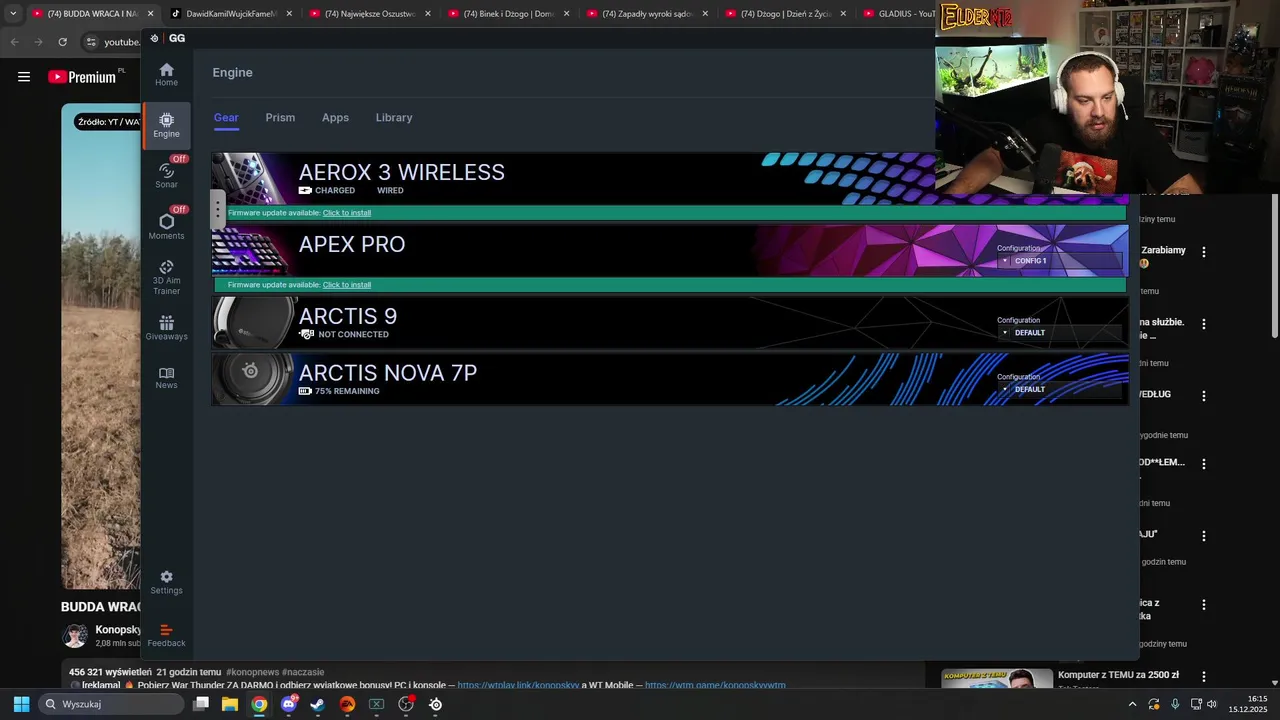The image size is (1280, 720).
Task: Open the Apex Pro keyboard device card
Action: (x=670, y=250)
